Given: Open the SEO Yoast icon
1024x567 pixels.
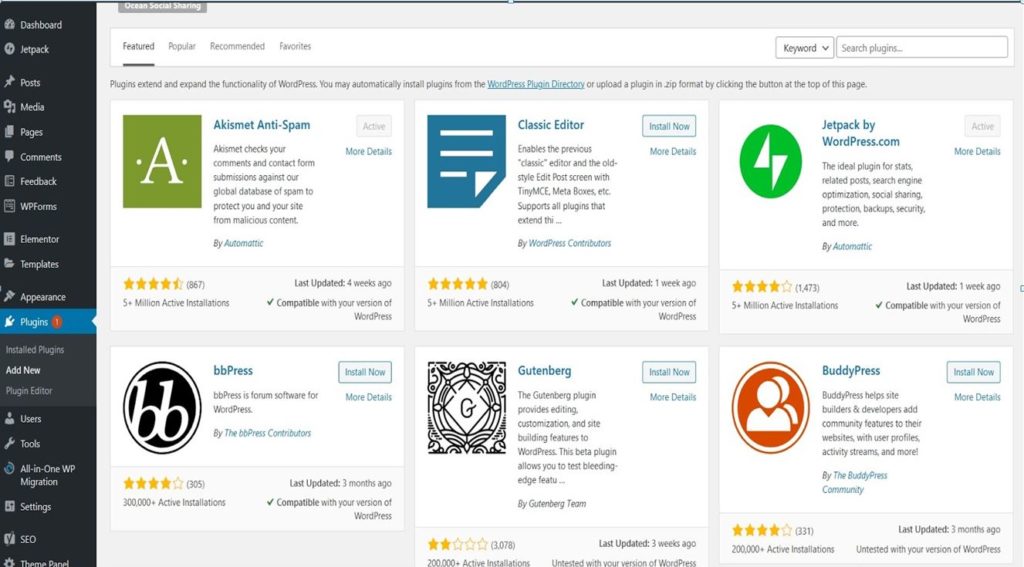Looking at the screenshot, I should (9, 539).
